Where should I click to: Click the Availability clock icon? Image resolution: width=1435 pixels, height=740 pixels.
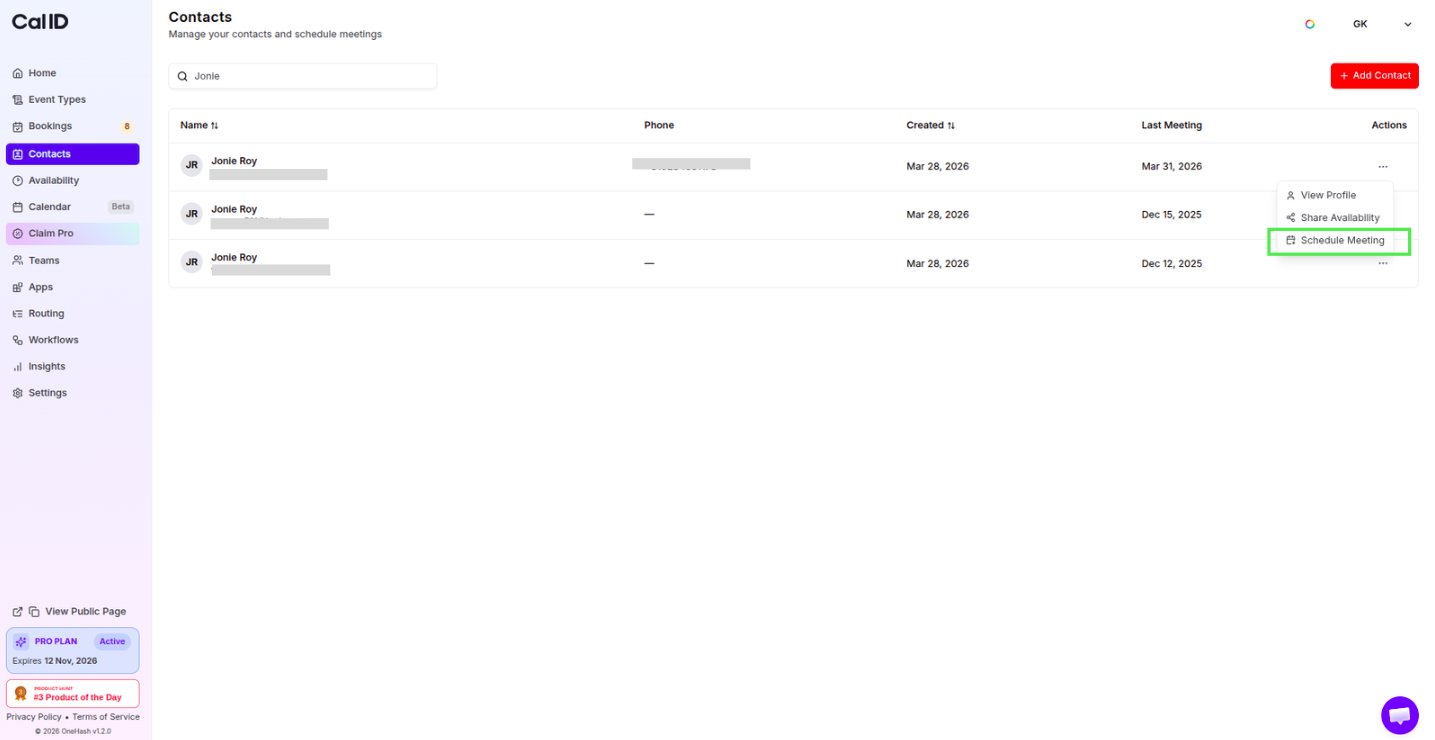(18, 181)
